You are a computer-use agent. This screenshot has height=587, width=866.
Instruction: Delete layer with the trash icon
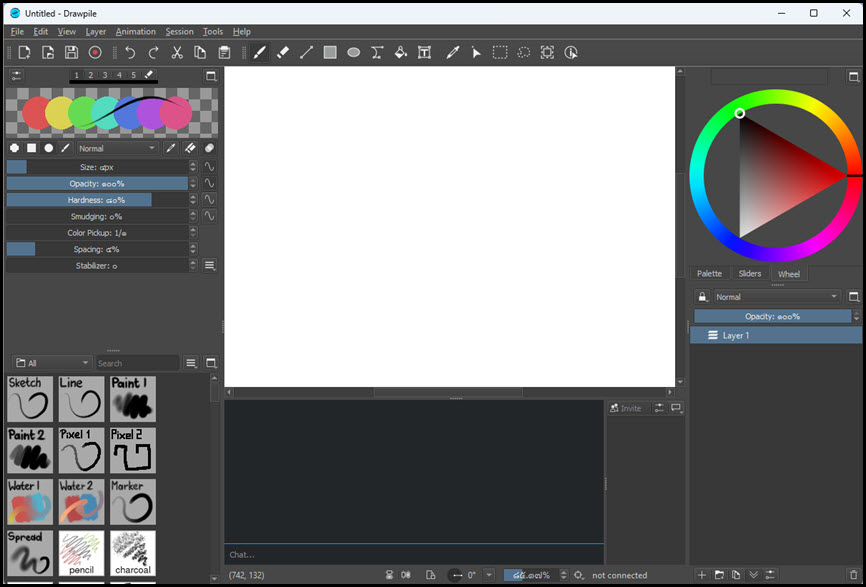click(853, 575)
